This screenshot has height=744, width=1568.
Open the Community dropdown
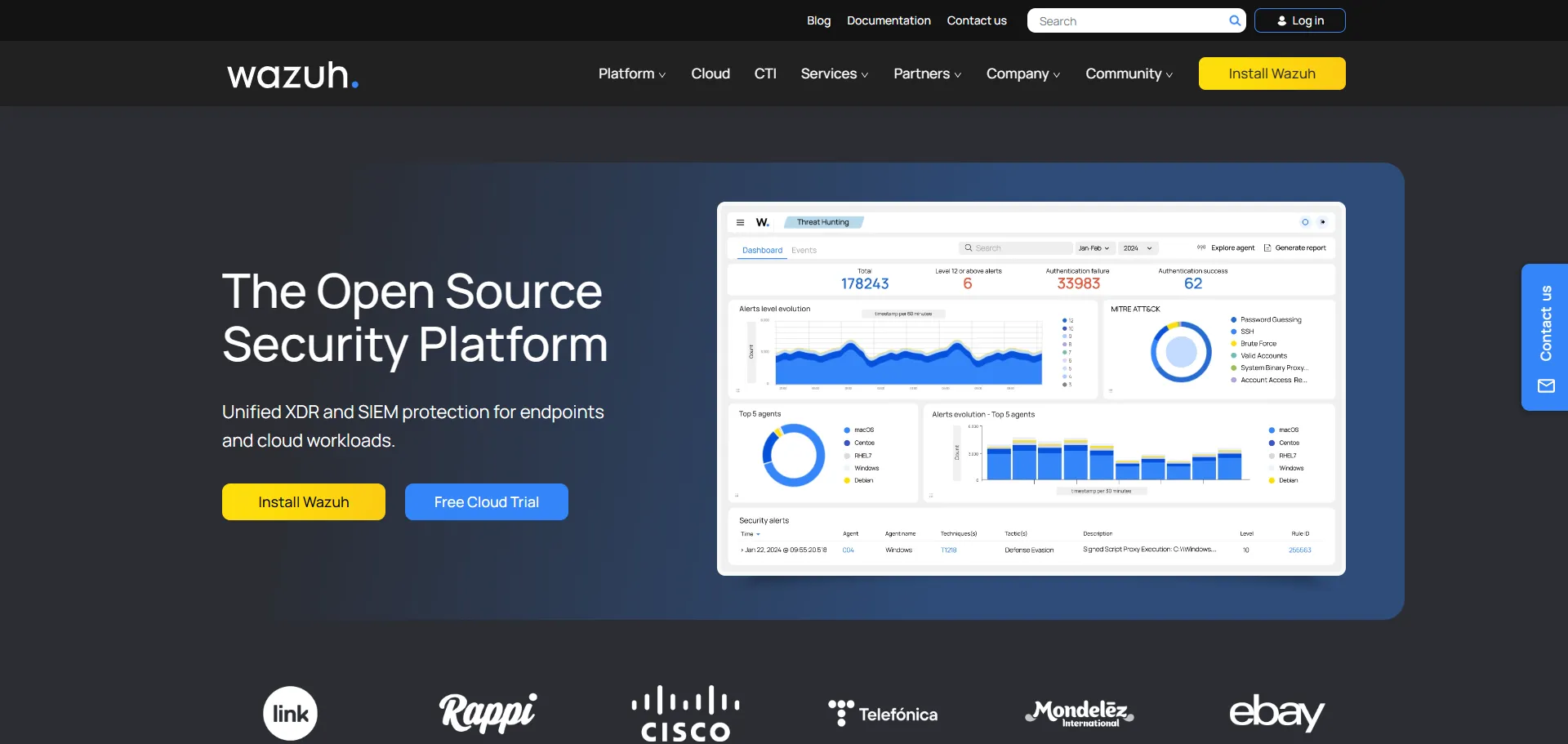point(1129,74)
